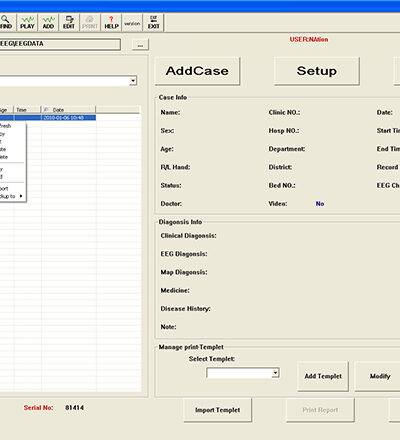Click the EEGDATA path field
Viewport: 400px width, 440px height.
coord(60,44)
